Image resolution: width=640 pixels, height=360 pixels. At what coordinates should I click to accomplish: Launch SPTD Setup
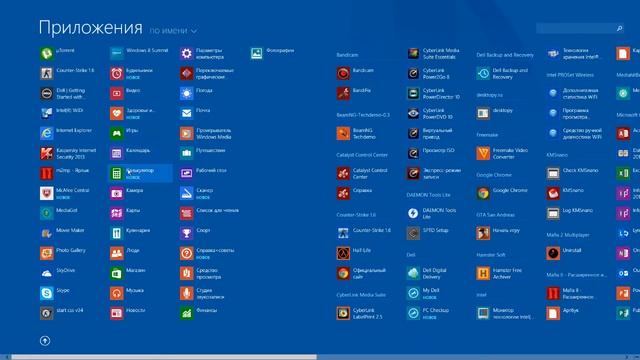pos(428,233)
